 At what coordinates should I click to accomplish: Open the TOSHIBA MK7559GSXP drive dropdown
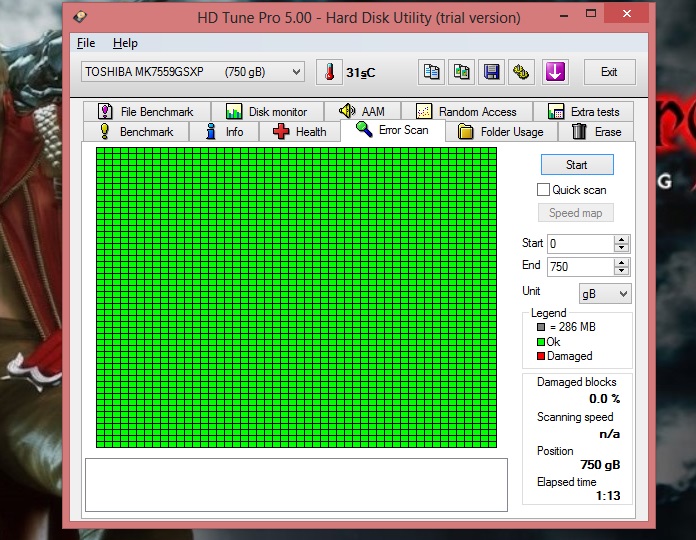tap(193, 72)
